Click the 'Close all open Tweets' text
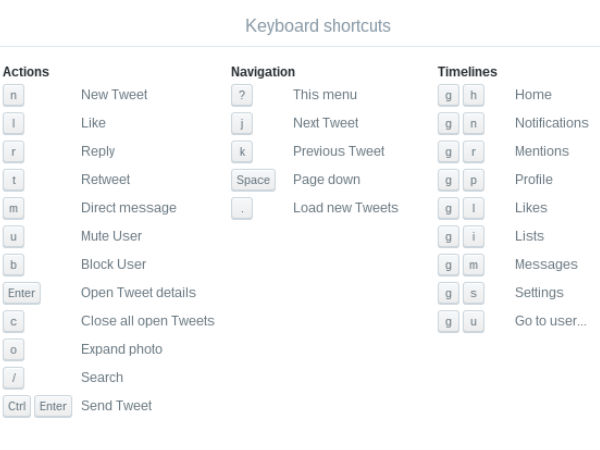 pos(147,321)
